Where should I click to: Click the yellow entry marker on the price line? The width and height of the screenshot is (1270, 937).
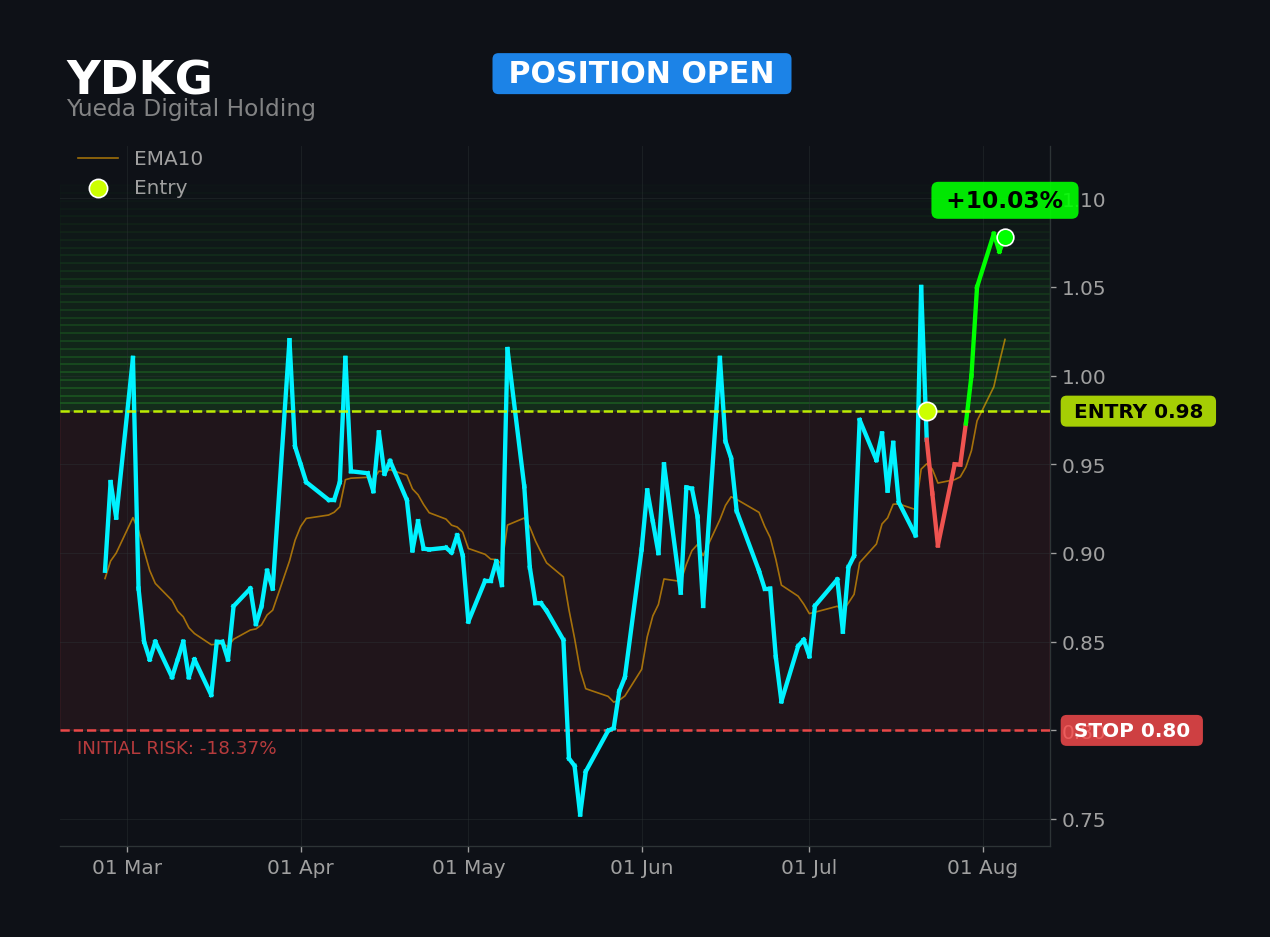click(x=927, y=411)
